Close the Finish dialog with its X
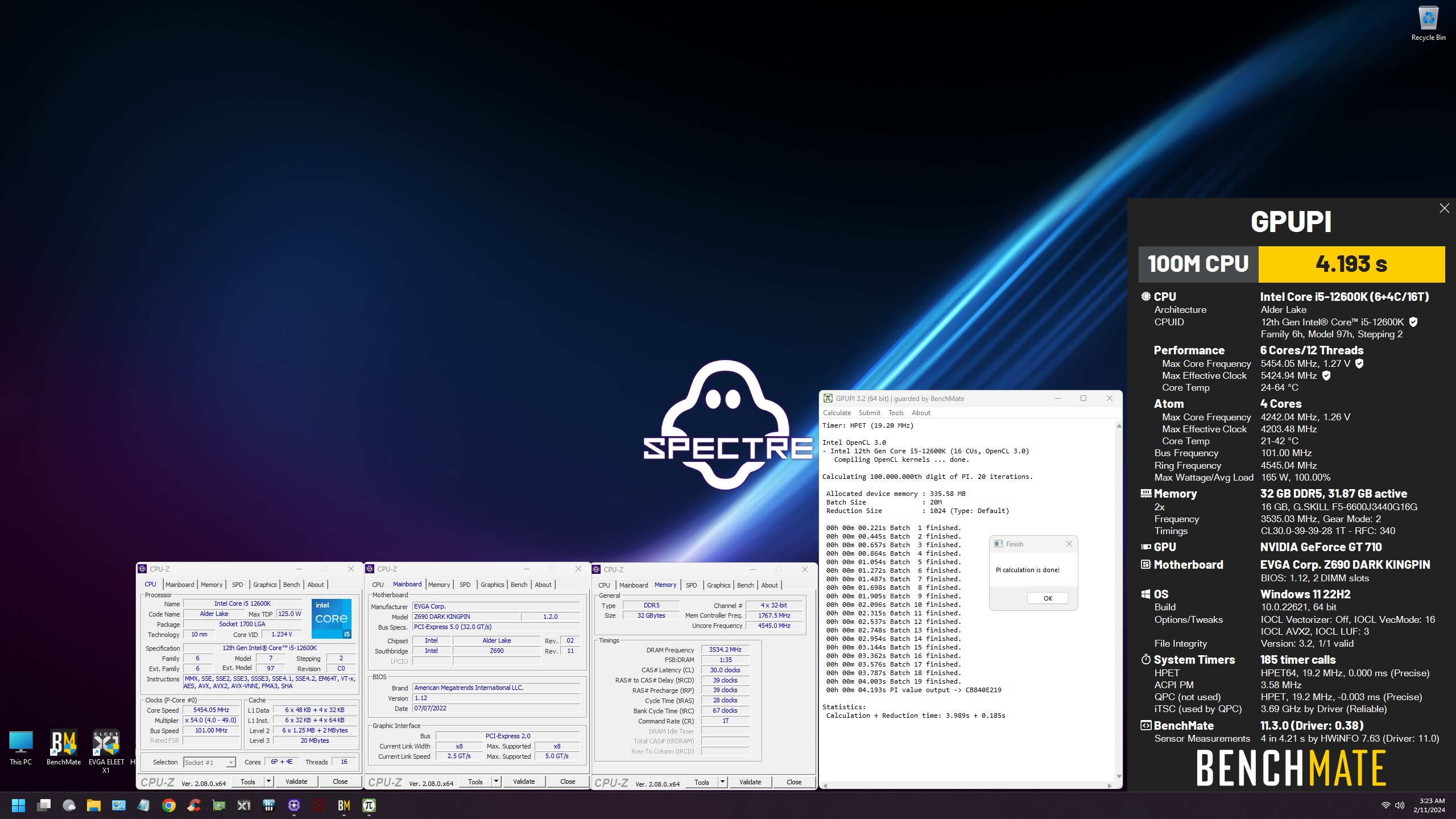This screenshot has height=819, width=1456. (1069, 544)
